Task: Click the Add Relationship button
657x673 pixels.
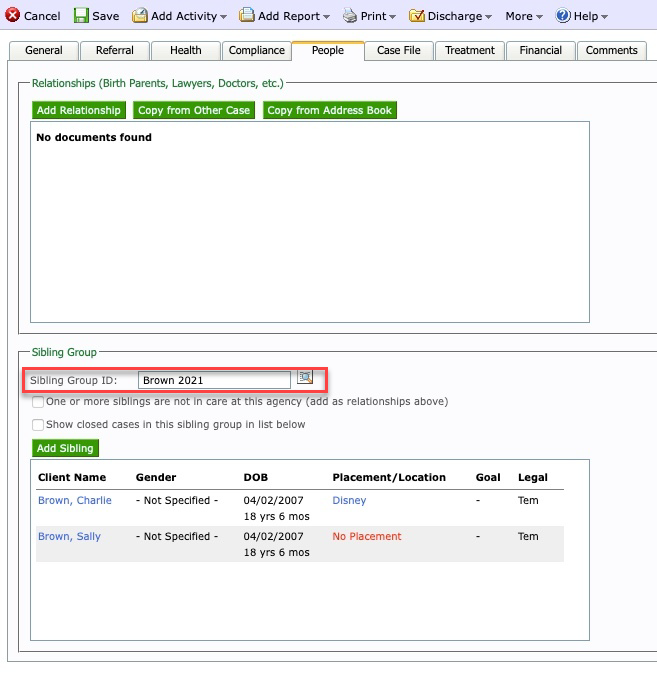Action: [x=79, y=110]
